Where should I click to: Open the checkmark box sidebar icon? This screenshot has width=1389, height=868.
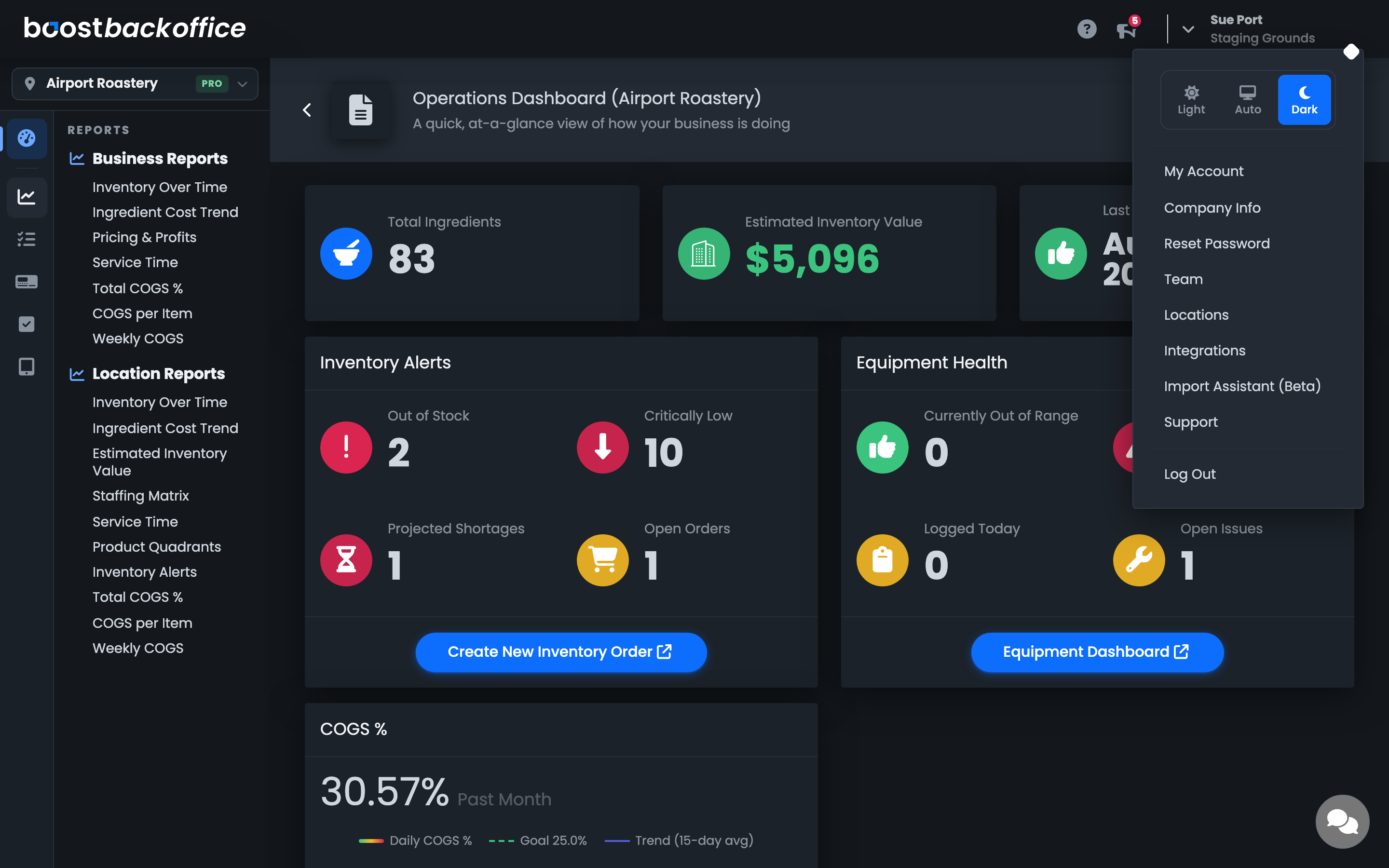pyautogui.click(x=27, y=325)
